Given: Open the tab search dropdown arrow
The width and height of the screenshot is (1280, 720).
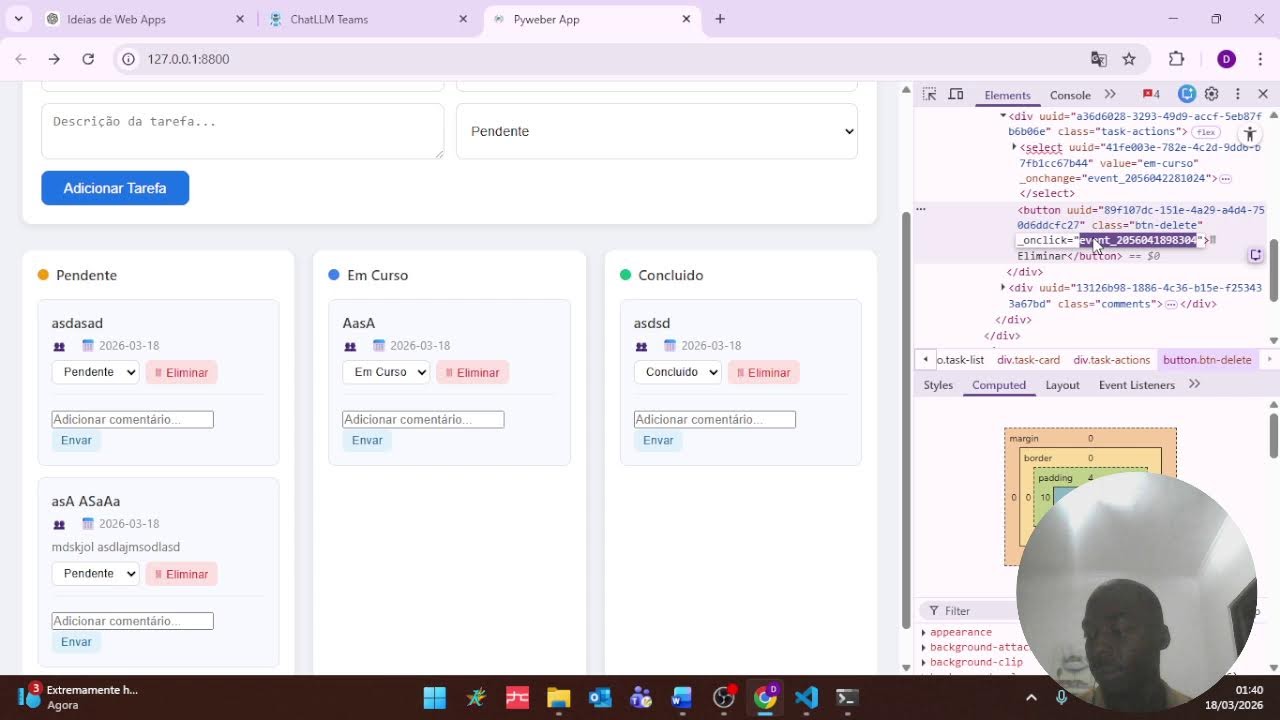Looking at the screenshot, I should click(18, 19).
